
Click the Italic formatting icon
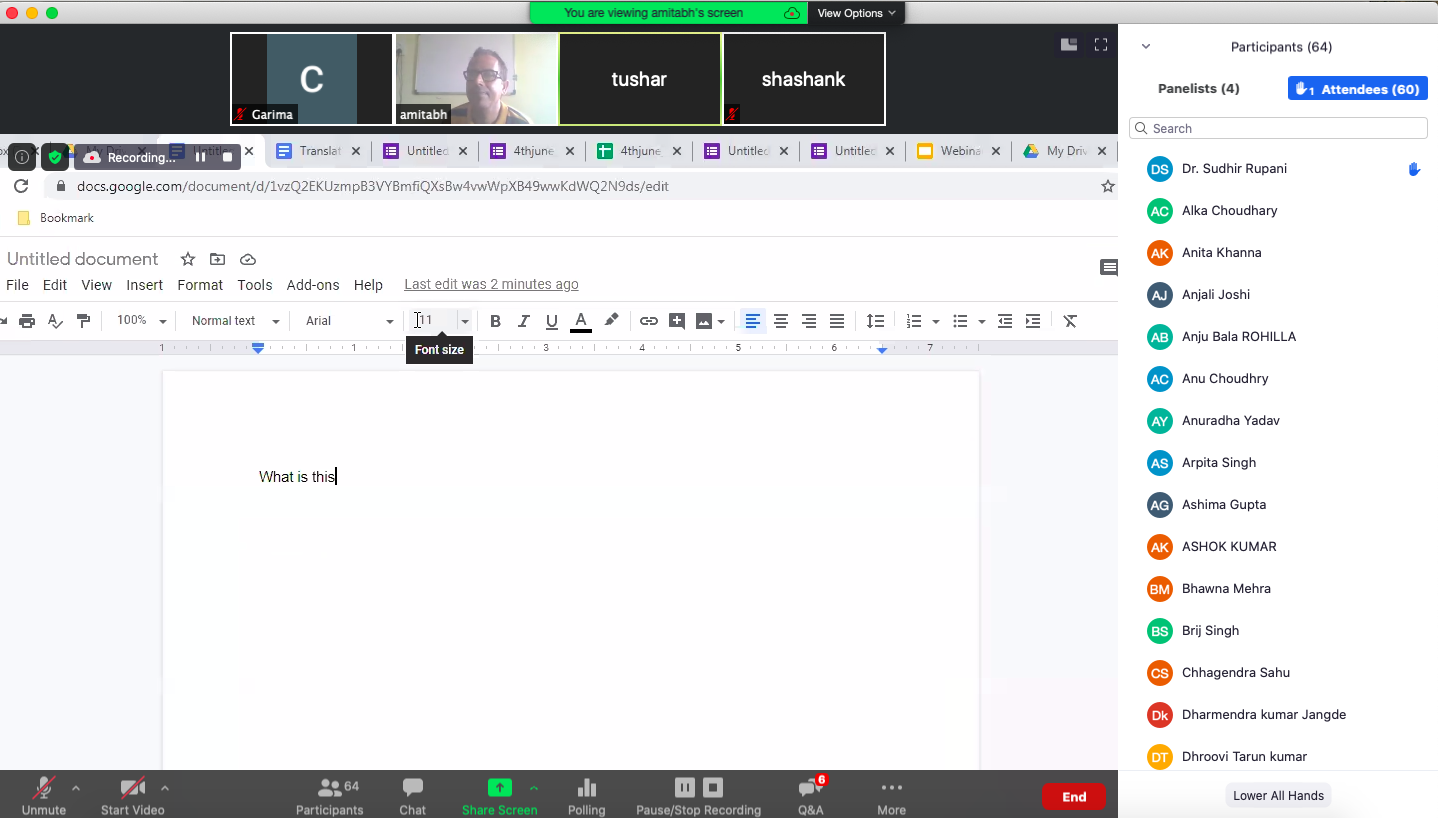tap(523, 321)
